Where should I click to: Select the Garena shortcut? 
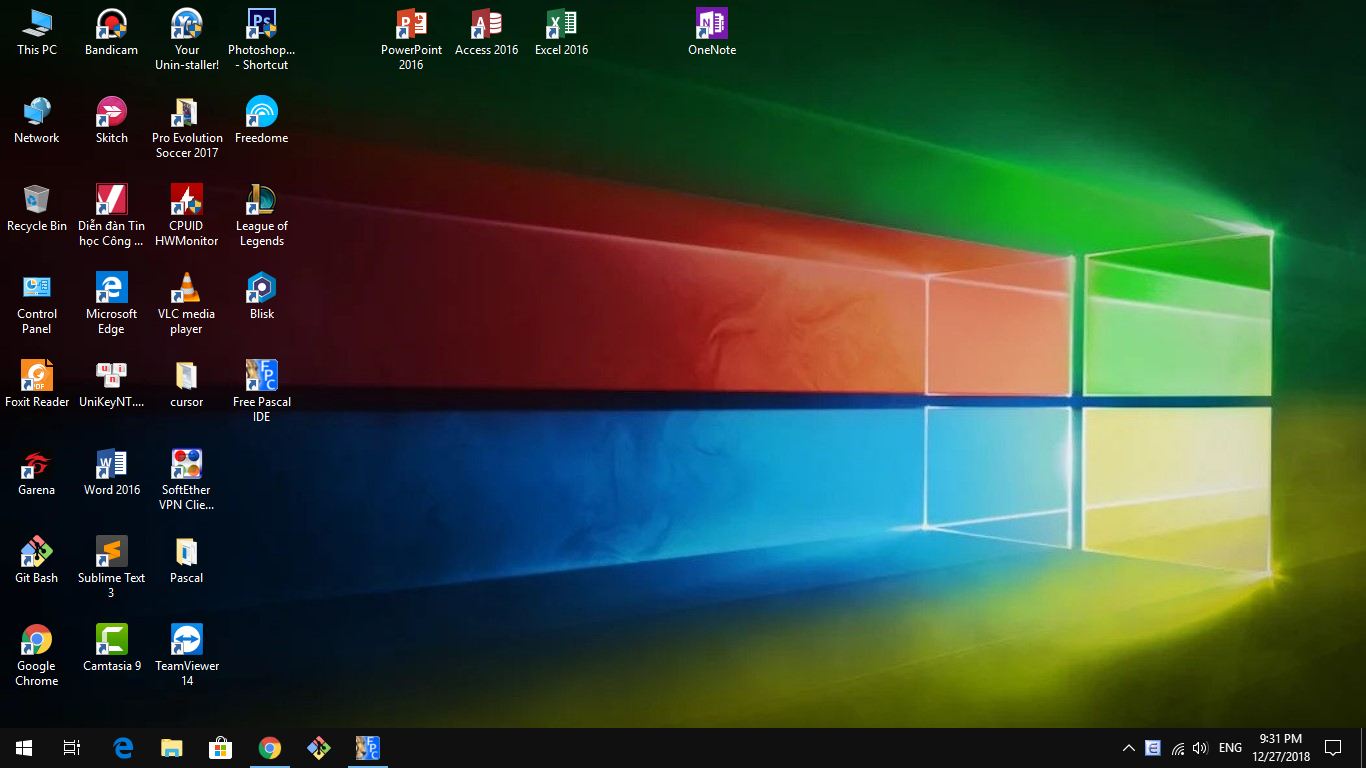(x=37, y=472)
